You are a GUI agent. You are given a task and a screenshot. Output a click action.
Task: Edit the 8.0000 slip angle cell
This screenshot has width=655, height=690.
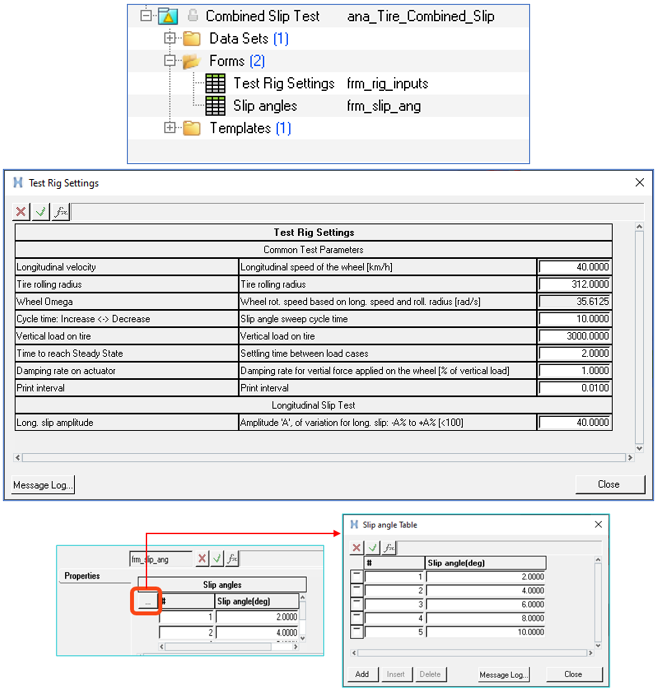coord(486,618)
